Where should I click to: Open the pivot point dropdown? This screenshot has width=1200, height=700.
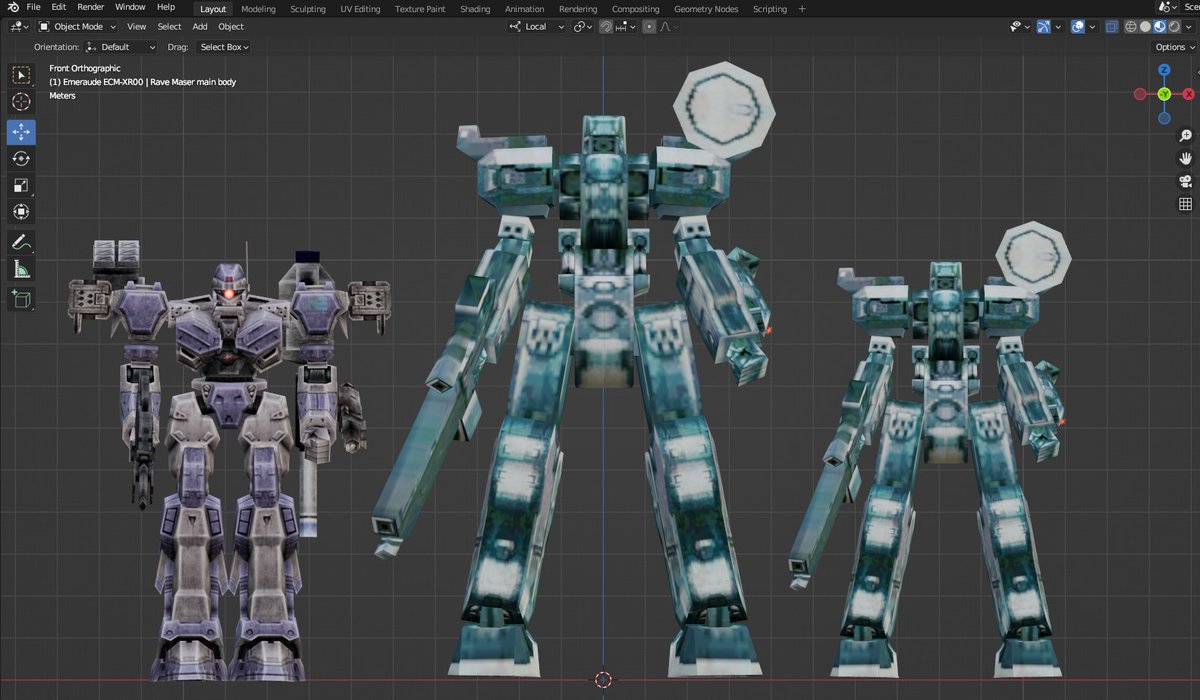pyautogui.click(x=584, y=27)
